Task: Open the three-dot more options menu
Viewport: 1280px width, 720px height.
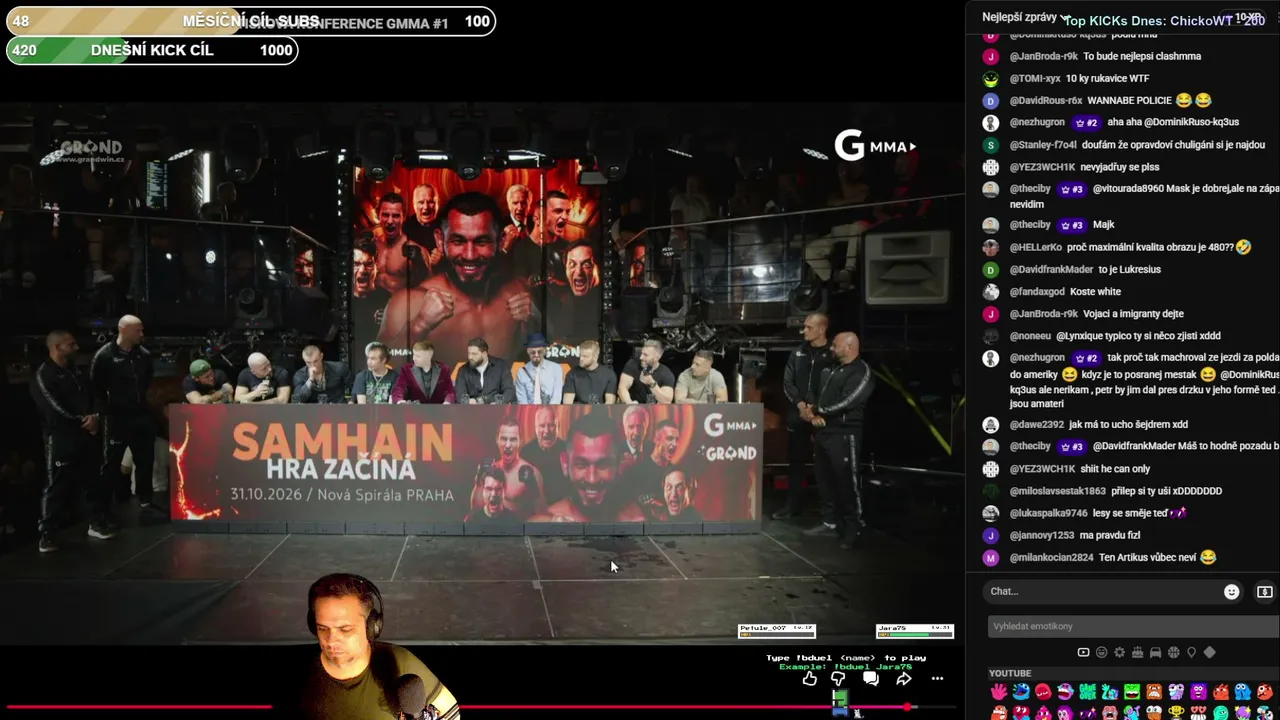Action: click(x=937, y=679)
